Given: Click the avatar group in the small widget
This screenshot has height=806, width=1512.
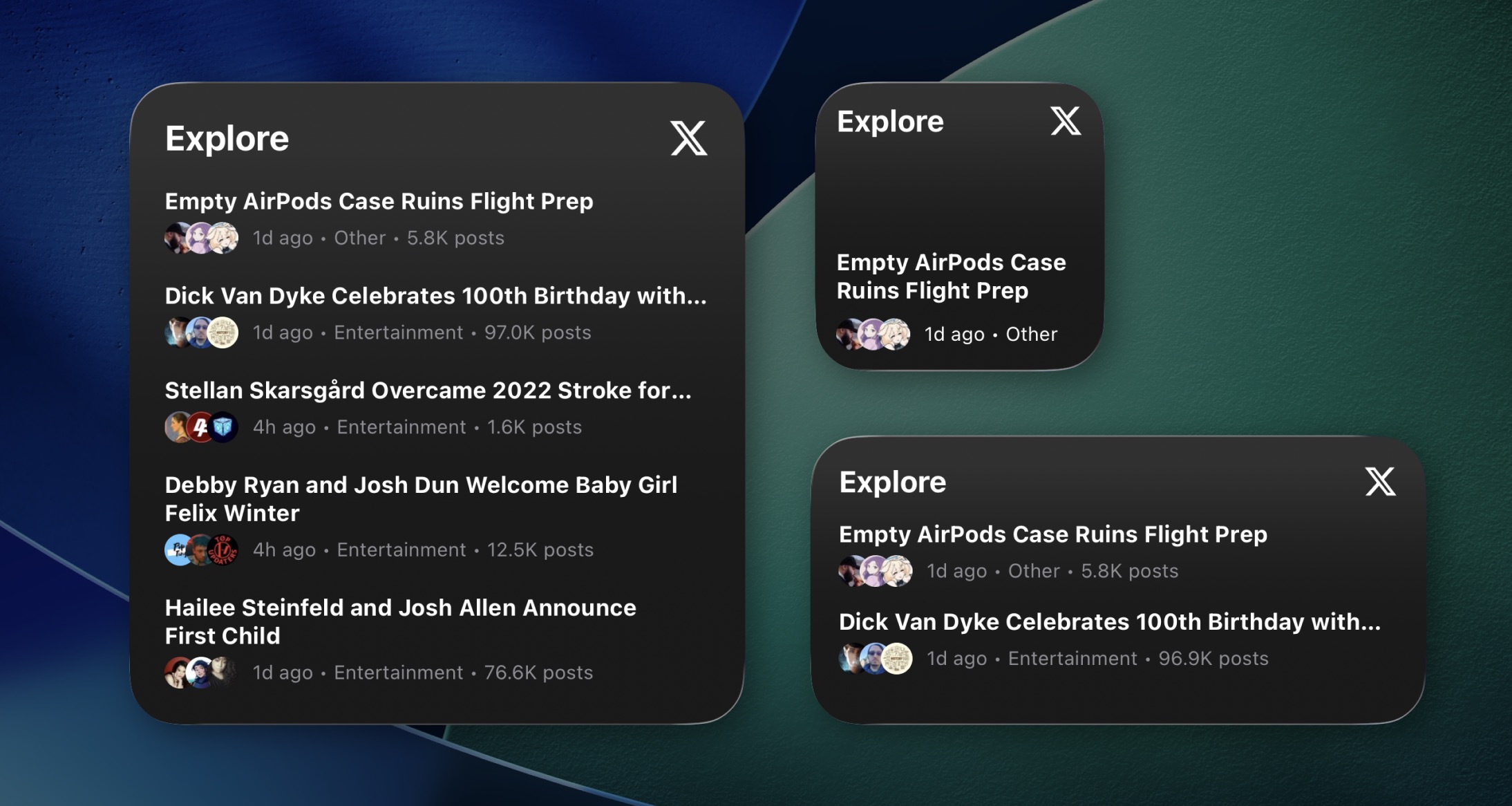Looking at the screenshot, I should (874, 334).
